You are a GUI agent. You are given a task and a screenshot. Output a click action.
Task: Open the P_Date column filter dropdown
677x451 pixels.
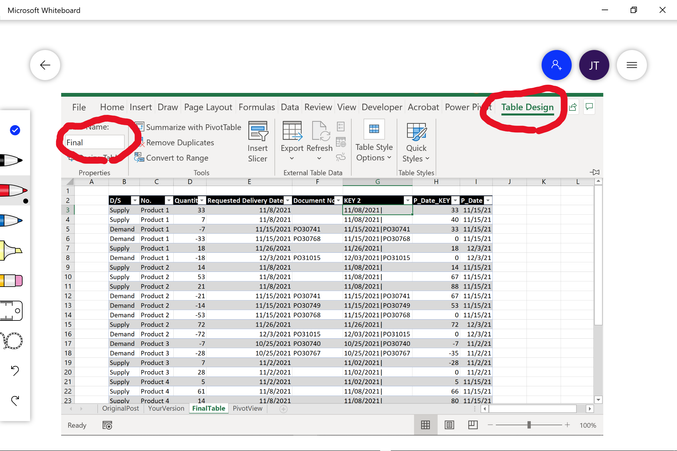[488, 200]
